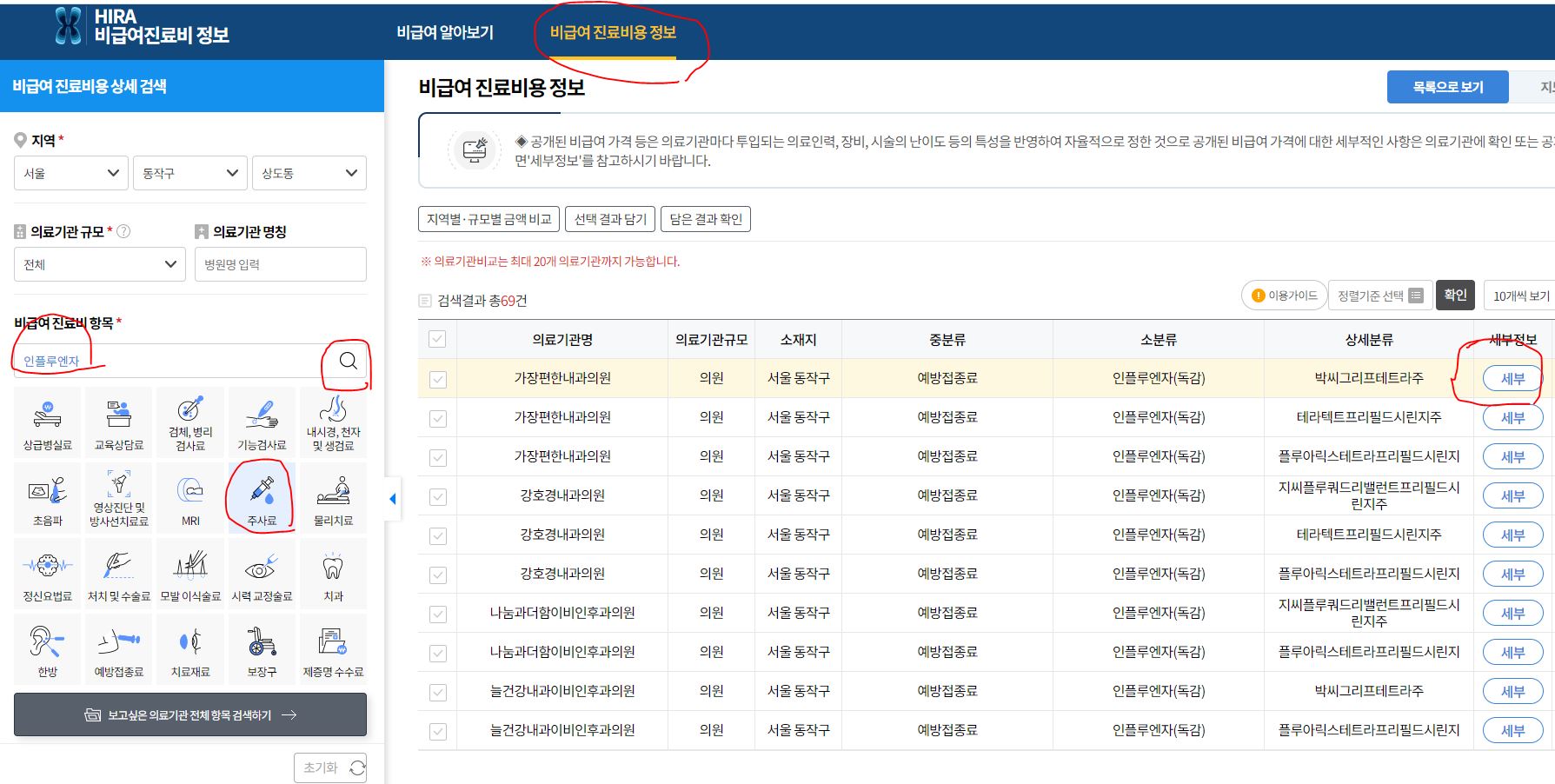1555x784 pixels.
Task: Select the MRI category icon
Action: pyautogui.click(x=190, y=498)
